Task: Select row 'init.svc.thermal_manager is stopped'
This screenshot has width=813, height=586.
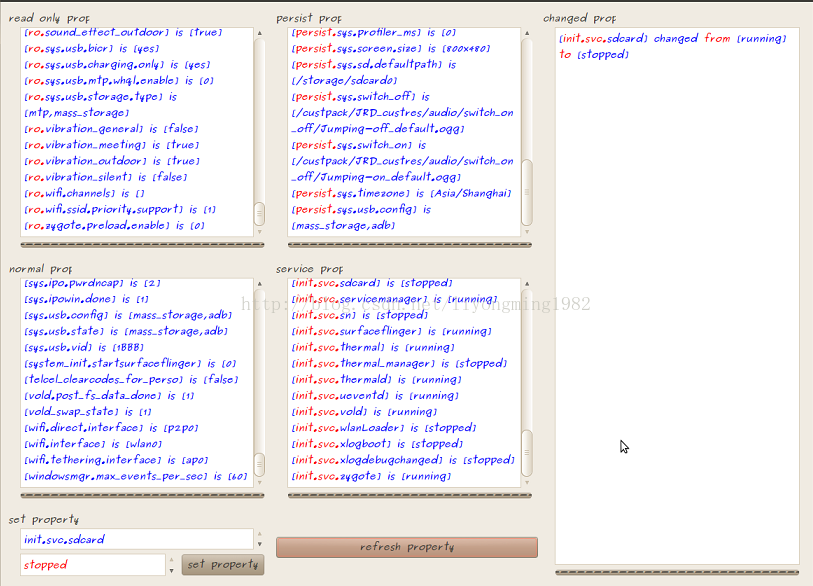Action: (x=400, y=364)
